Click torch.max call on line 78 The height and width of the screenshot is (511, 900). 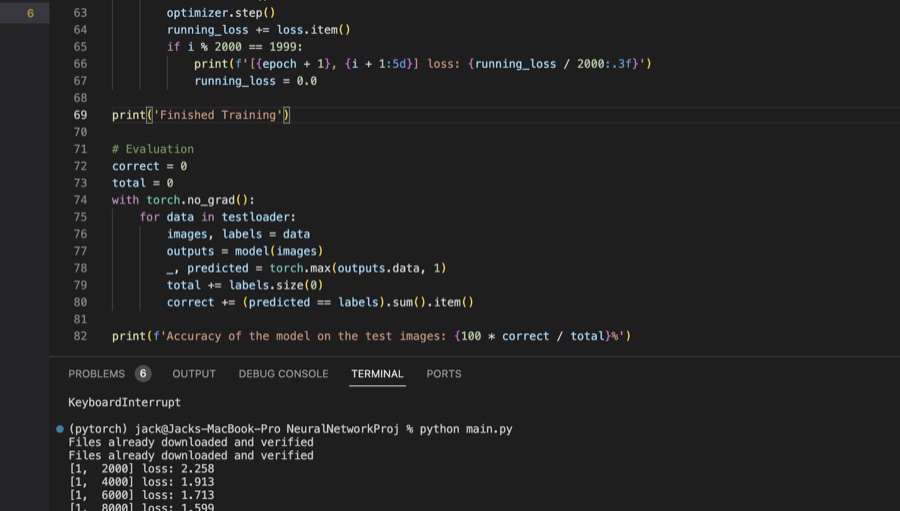pyautogui.click(x=358, y=268)
